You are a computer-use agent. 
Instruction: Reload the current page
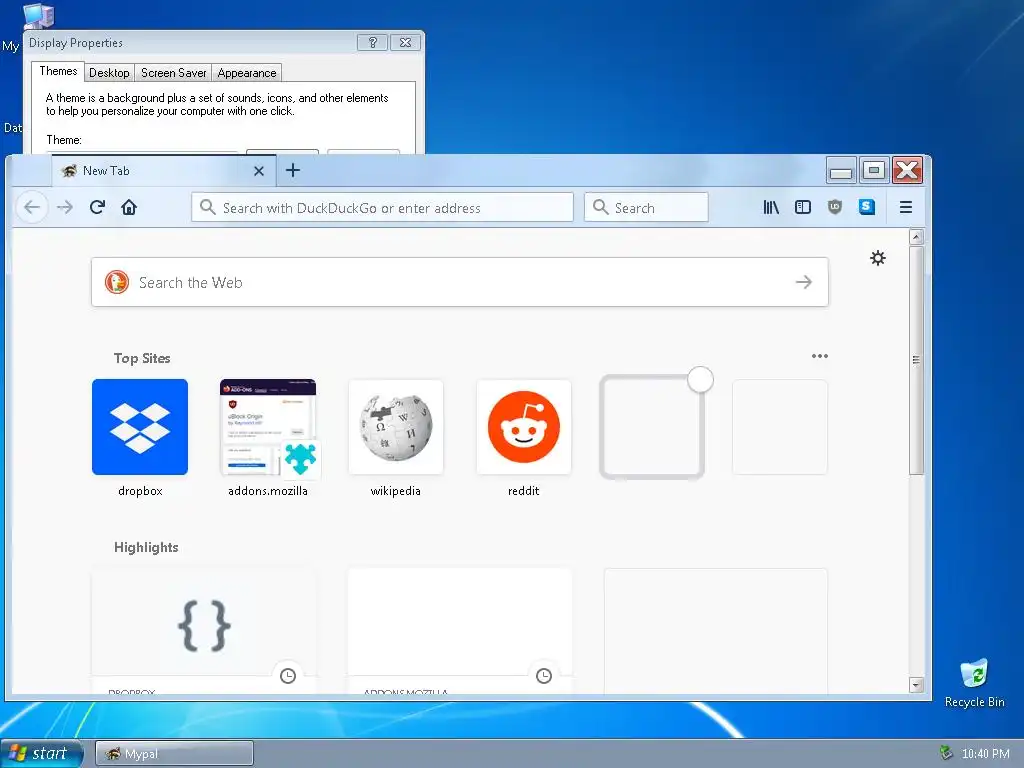click(x=97, y=208)
